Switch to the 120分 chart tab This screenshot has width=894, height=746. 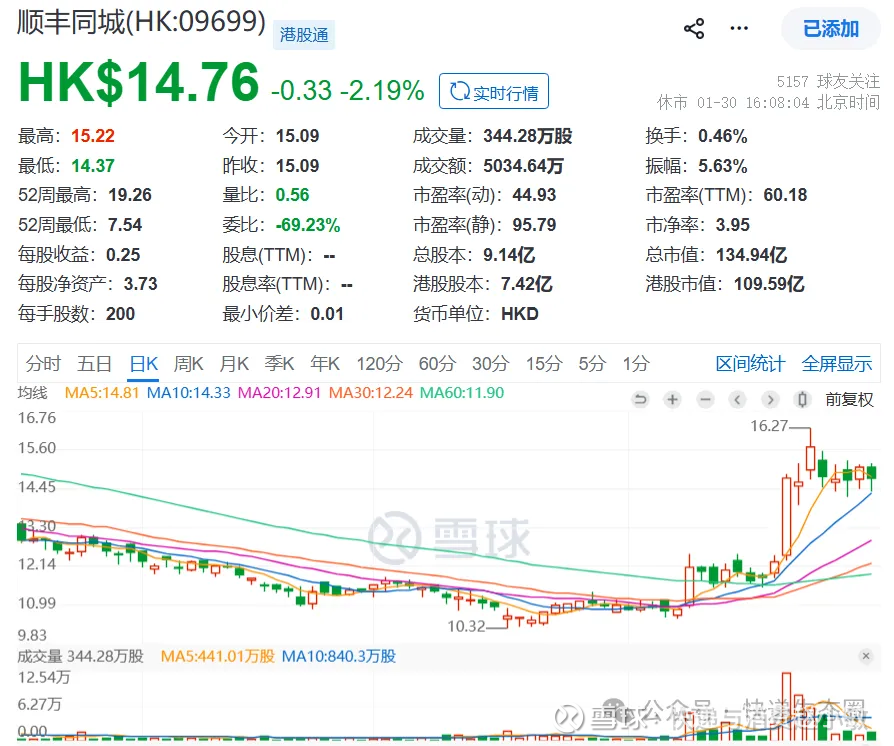380,363
